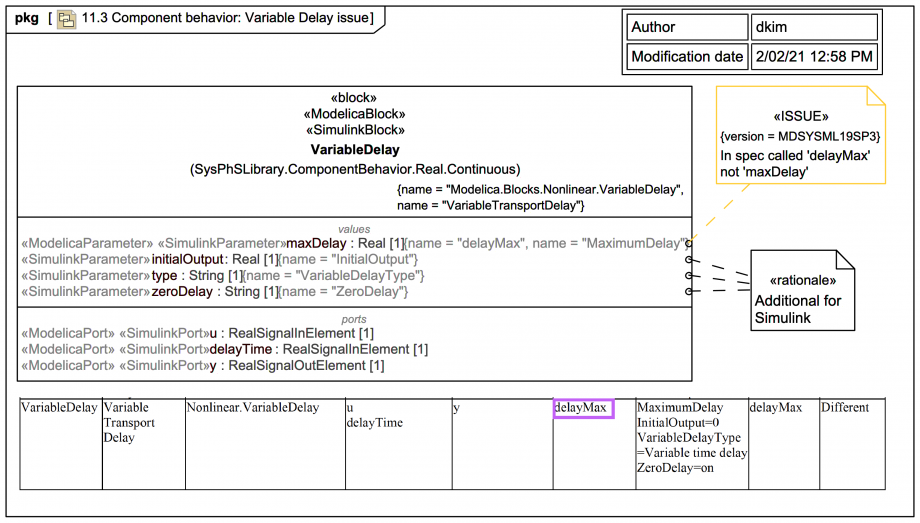Click the Modification date value field

click(814, 57)
